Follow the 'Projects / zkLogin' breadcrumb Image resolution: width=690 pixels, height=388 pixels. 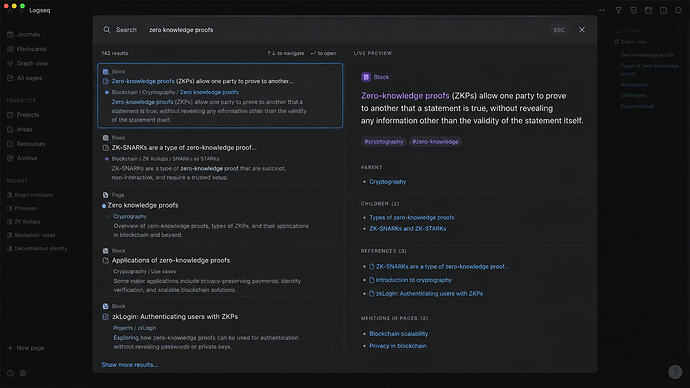(134, 328)
